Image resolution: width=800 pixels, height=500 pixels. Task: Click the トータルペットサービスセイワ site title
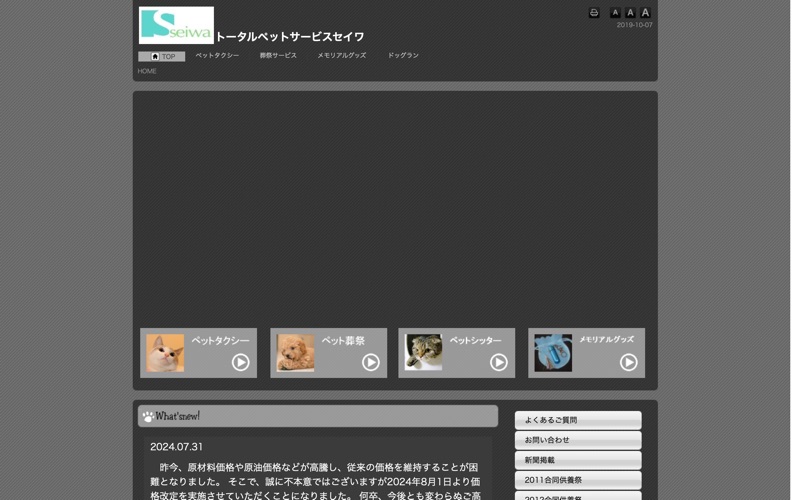pos(290,37)
